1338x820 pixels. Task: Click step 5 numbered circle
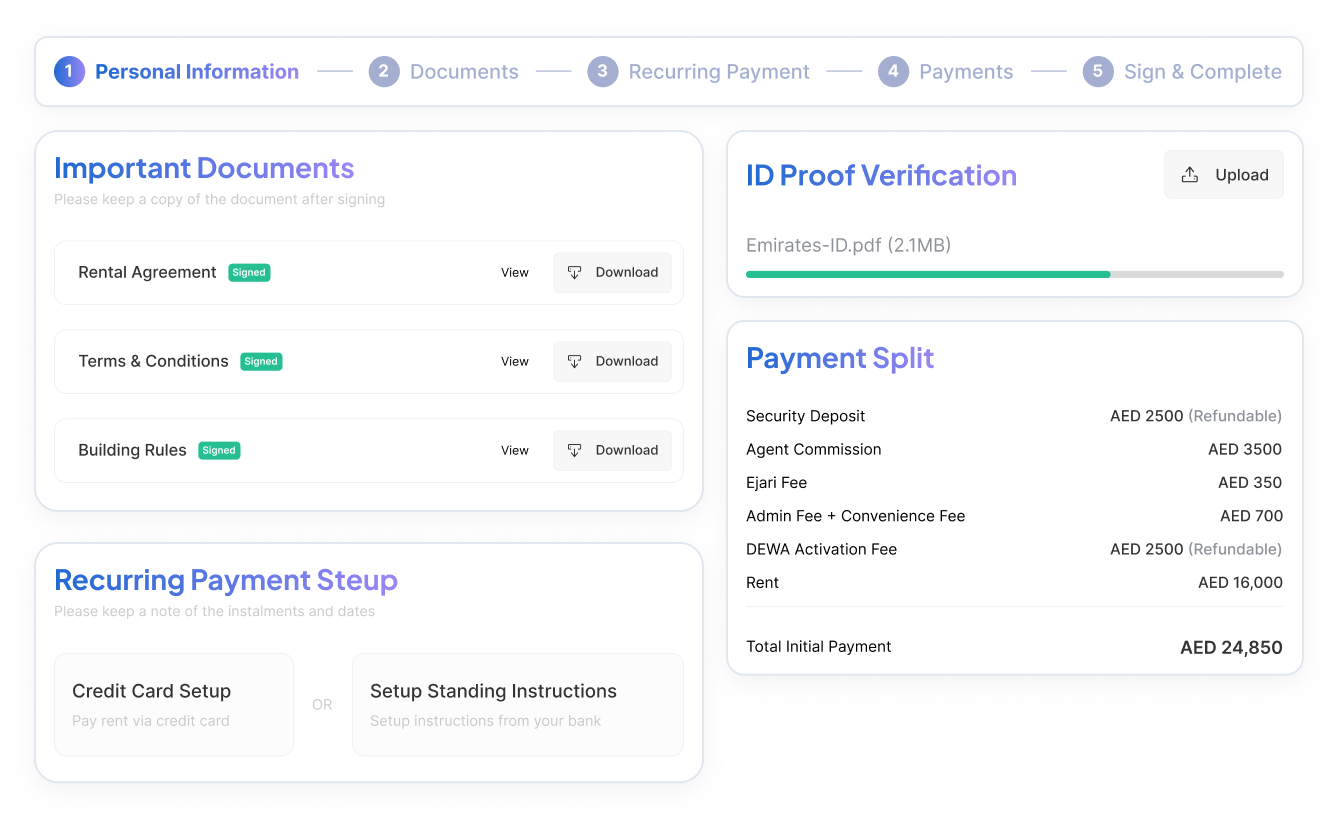[x=1097, y=72]
